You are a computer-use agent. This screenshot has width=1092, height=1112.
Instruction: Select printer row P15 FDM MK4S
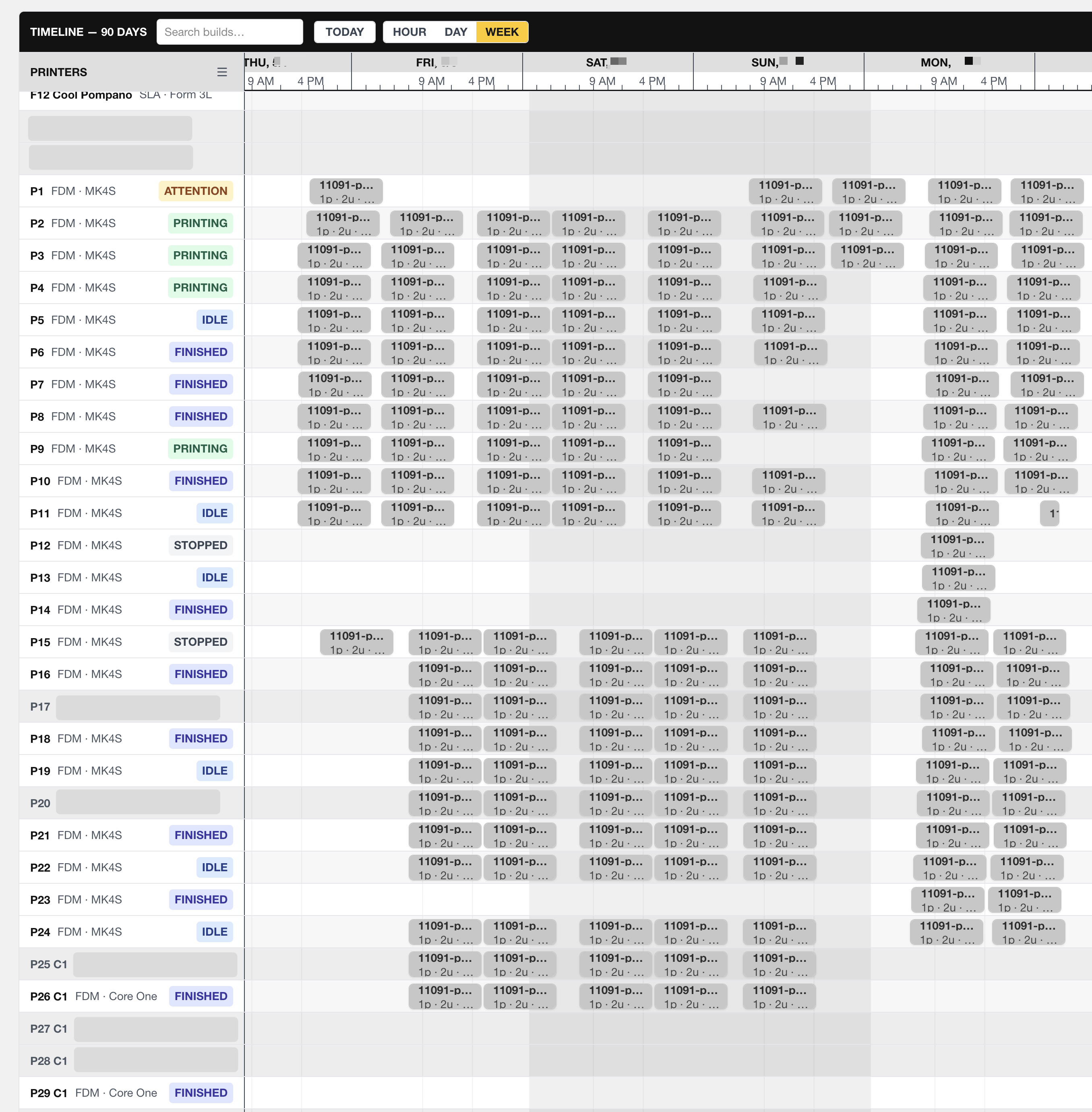pos(131,642)
